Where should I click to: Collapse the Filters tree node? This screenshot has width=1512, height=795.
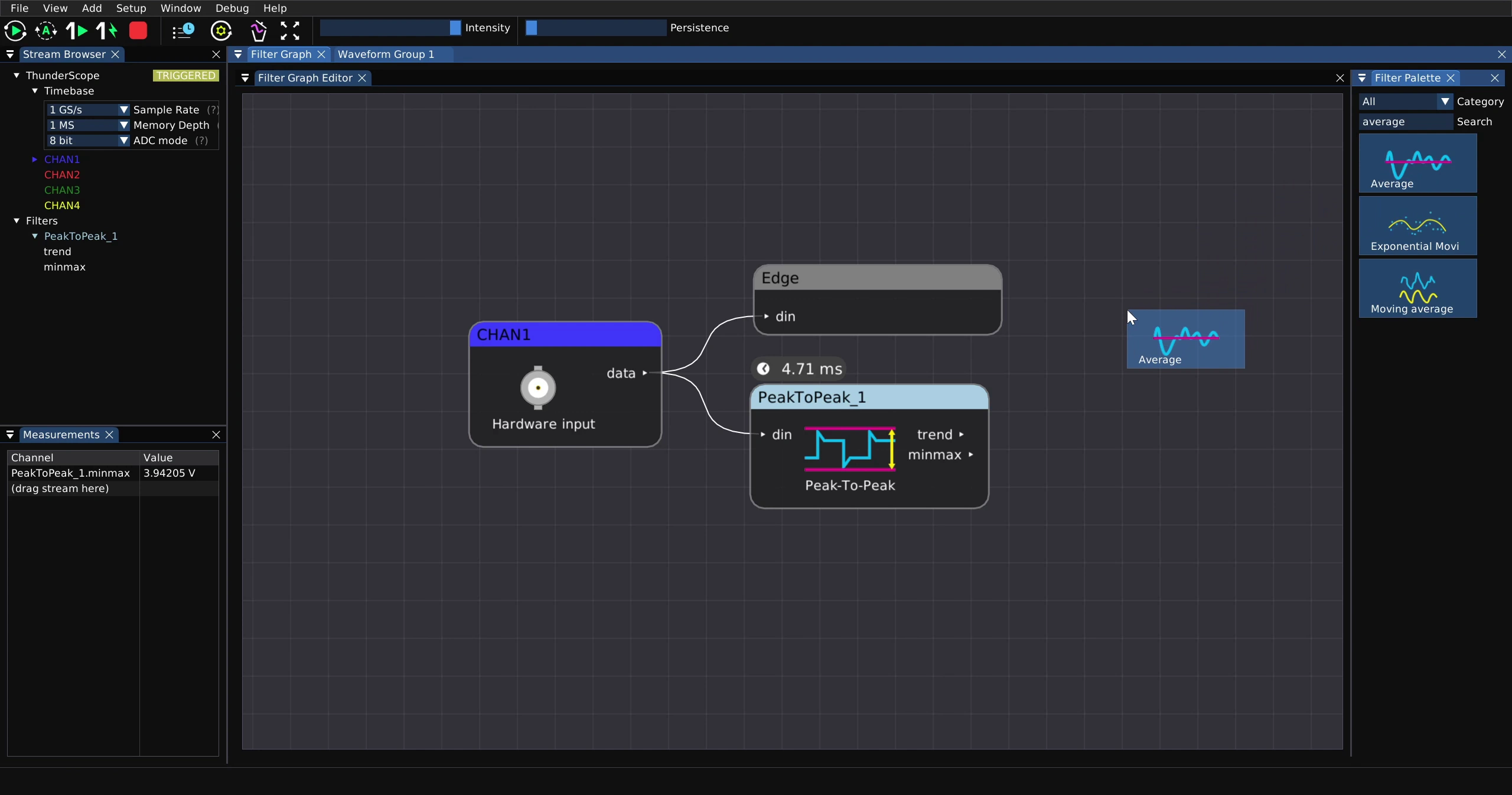tap(17, 221)
